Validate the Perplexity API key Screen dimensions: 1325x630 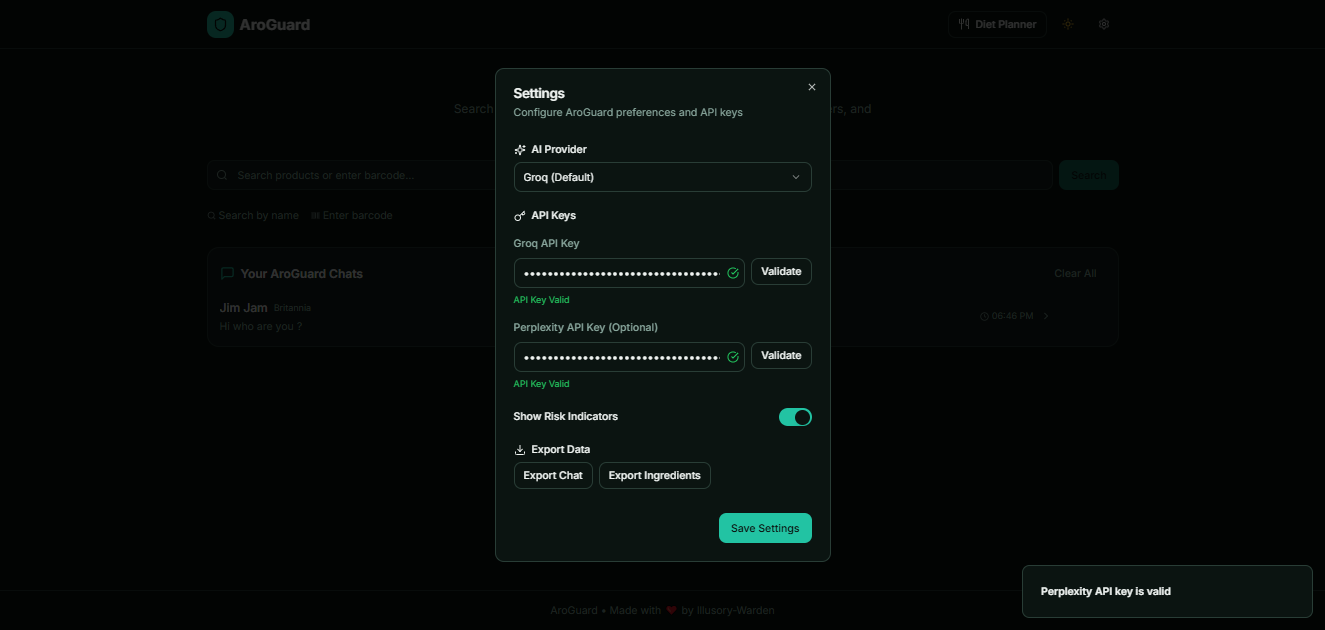[x=781, y=355]
